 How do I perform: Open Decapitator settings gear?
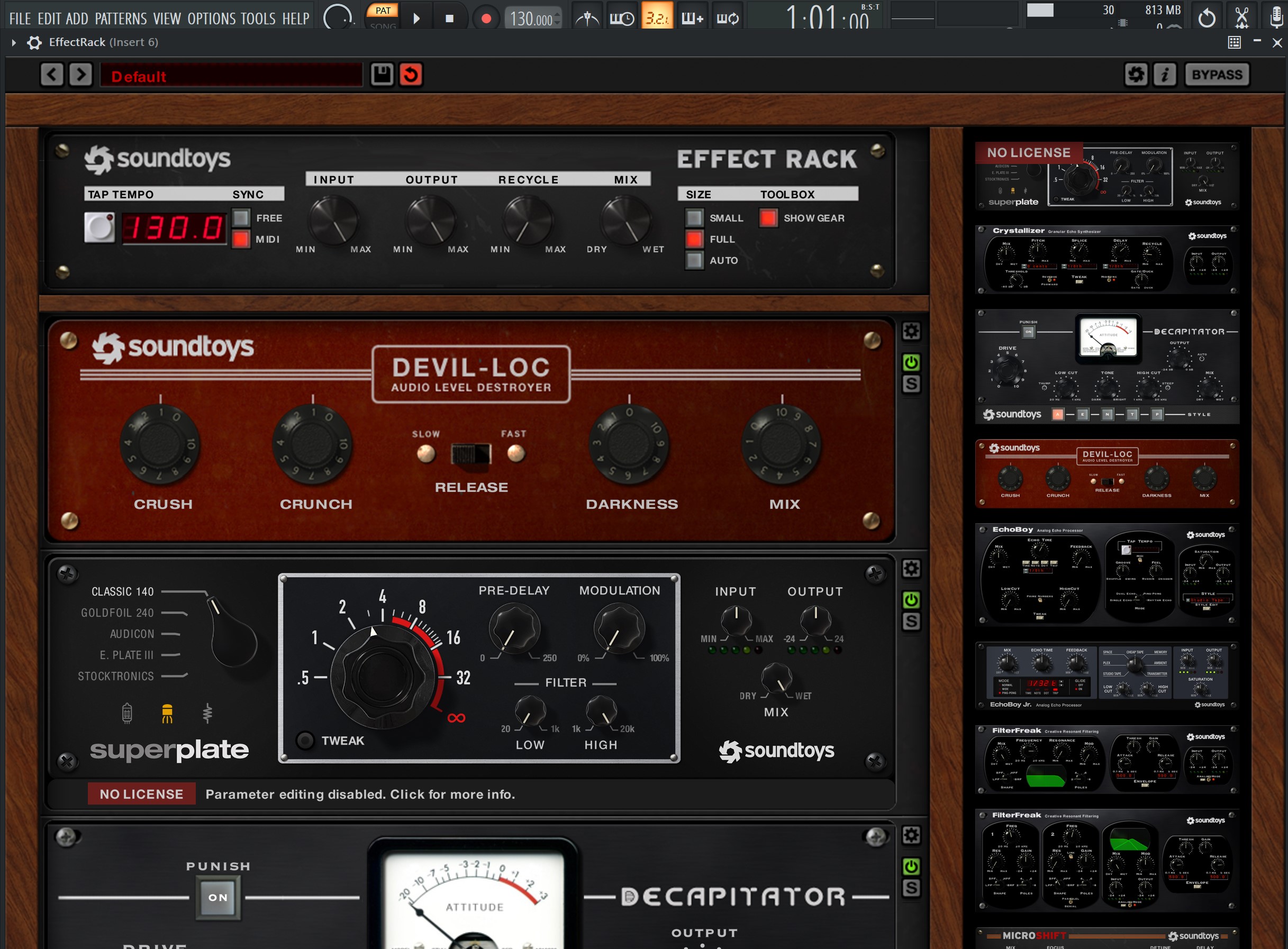pos(911,835)
